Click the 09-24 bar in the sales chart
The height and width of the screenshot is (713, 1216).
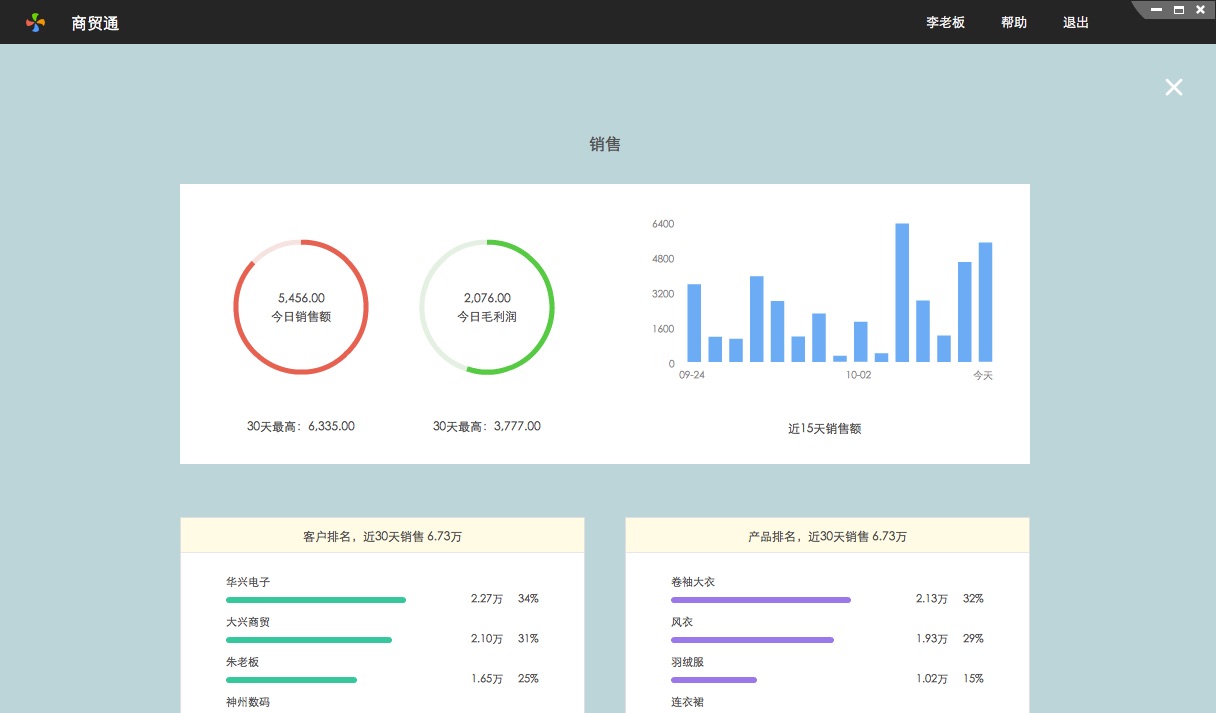pyautogui.click(x=694, y=323)
